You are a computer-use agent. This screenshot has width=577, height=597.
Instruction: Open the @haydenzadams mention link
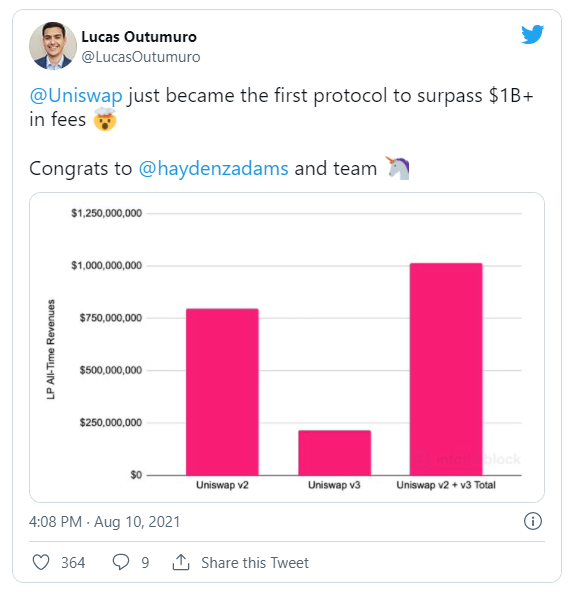point(213,168)
